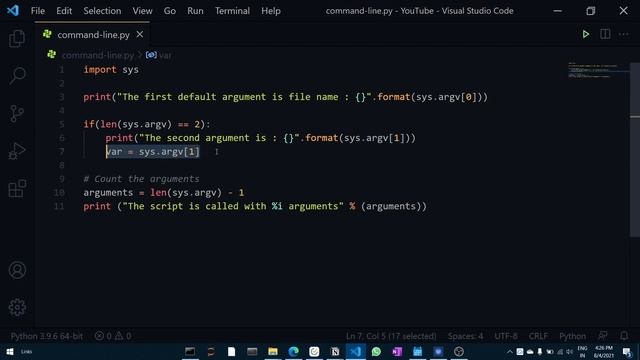This screenshot has height=360, width=640.
Task: Open the Edit menu
Action: tap(64, 11)
